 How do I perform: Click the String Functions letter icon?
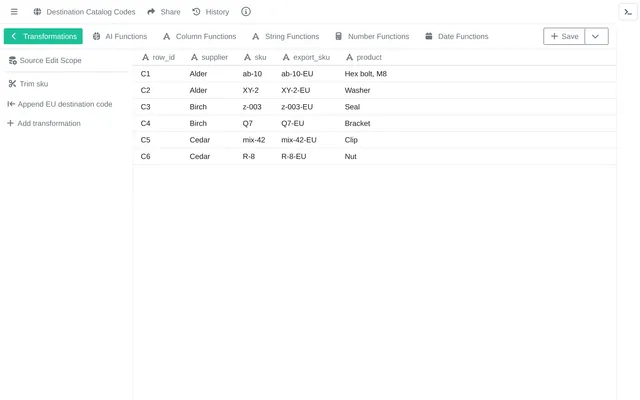click(x=256, y=36)
